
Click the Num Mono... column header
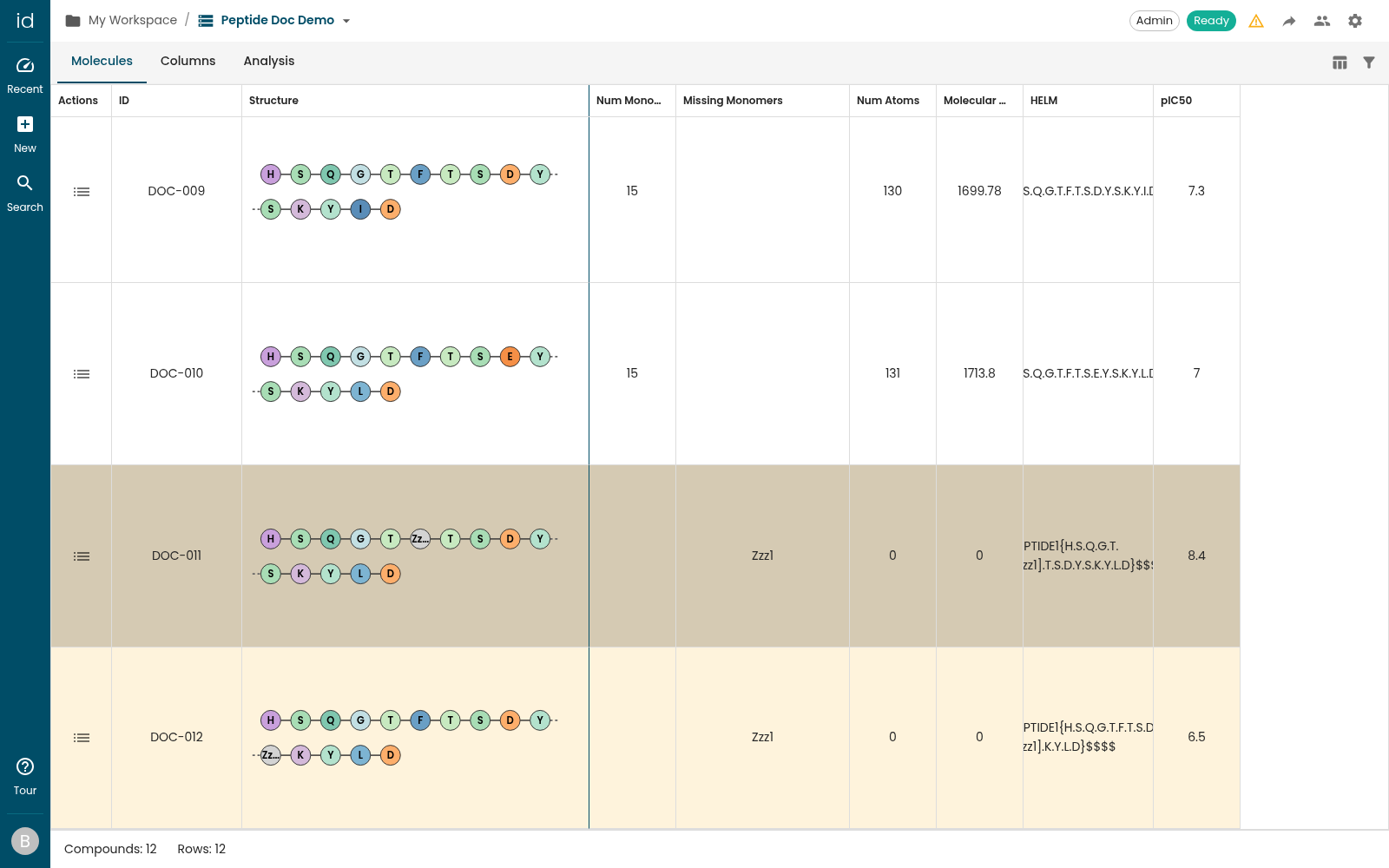pyautogui.click(x=633, y=101)
